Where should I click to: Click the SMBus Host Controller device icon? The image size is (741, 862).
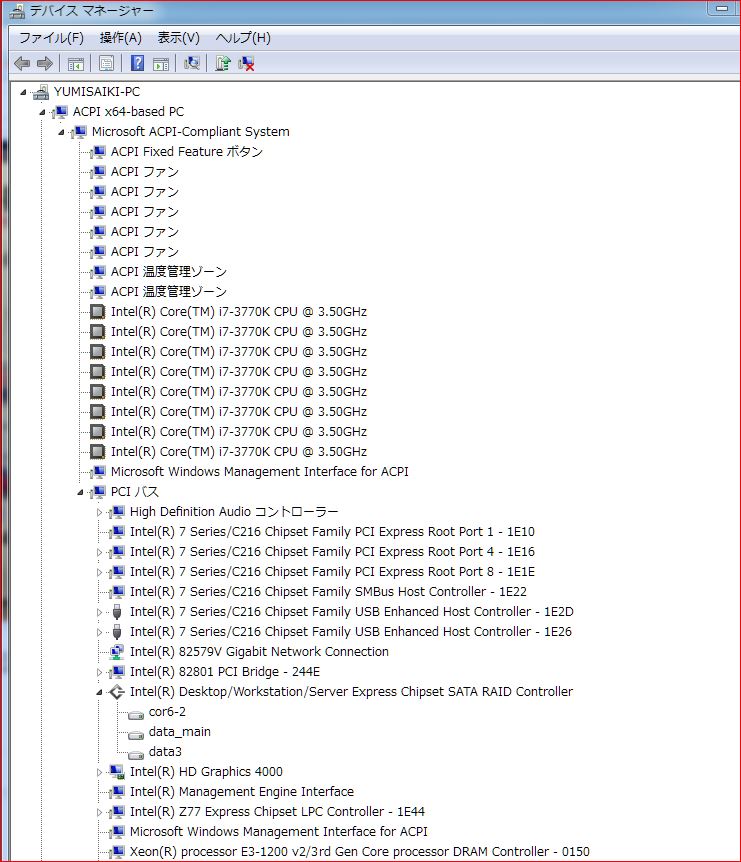[117, 592]
